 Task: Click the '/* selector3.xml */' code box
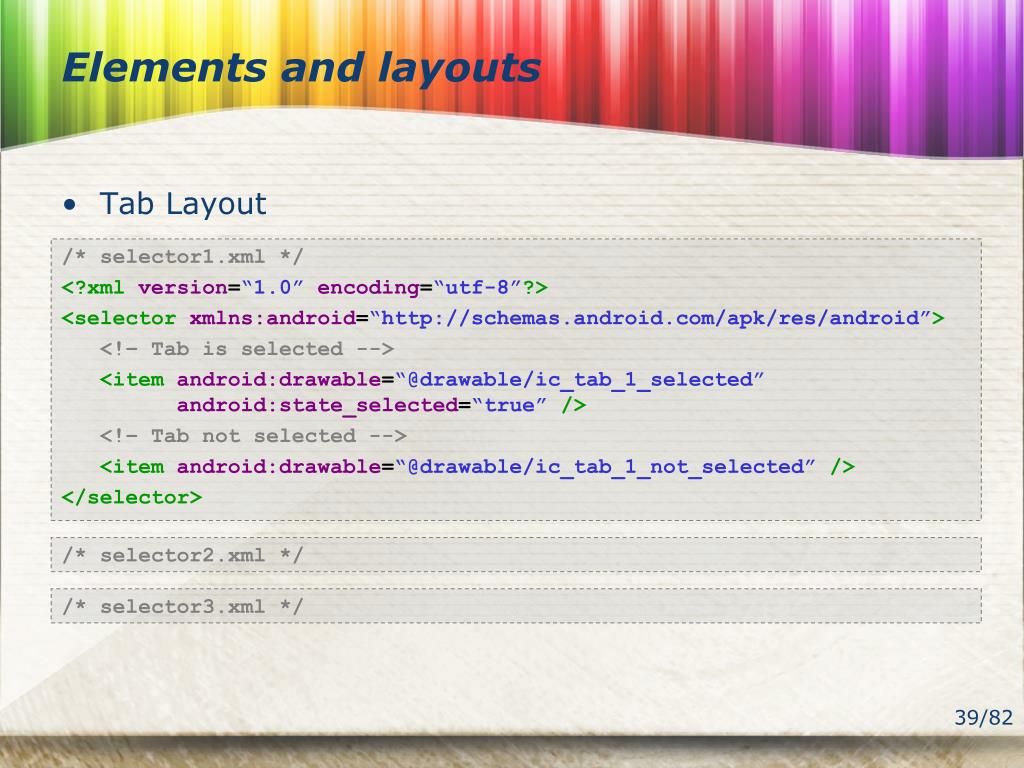click(516, 606)
